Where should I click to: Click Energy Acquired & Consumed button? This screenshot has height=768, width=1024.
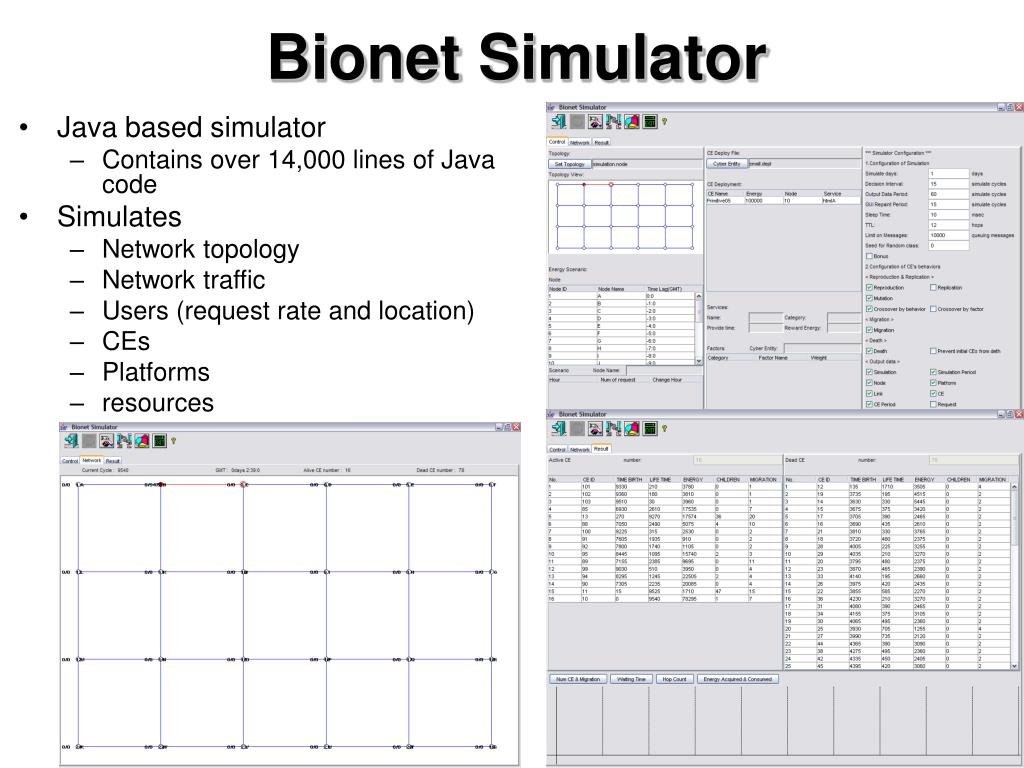point(737,679)
